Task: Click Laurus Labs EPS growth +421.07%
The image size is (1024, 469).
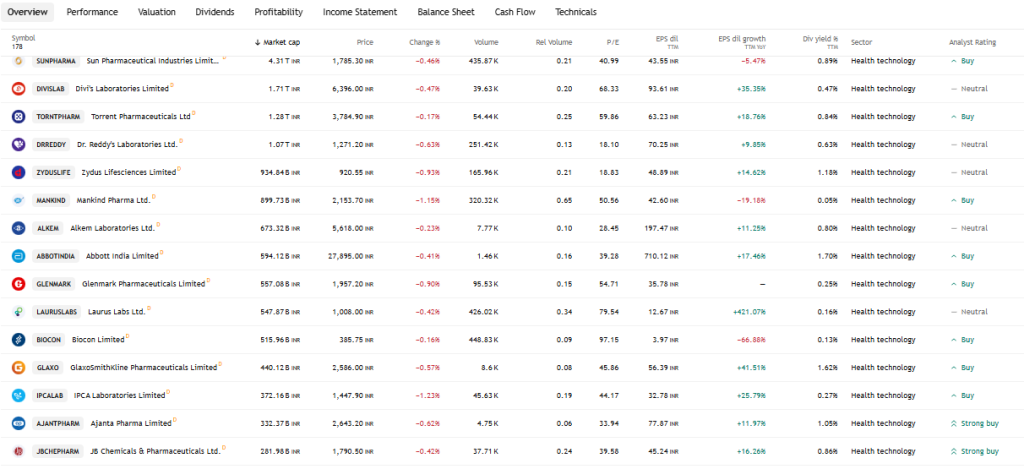Action: point(749,312)
